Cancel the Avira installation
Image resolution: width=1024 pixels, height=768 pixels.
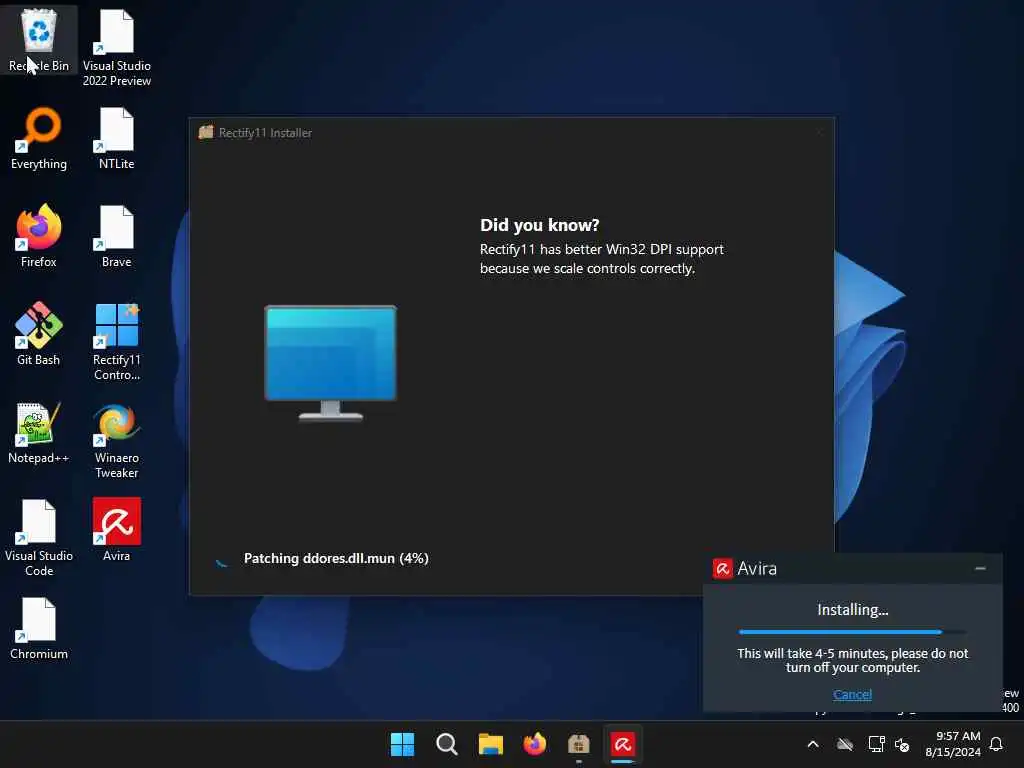click(852, 694)
